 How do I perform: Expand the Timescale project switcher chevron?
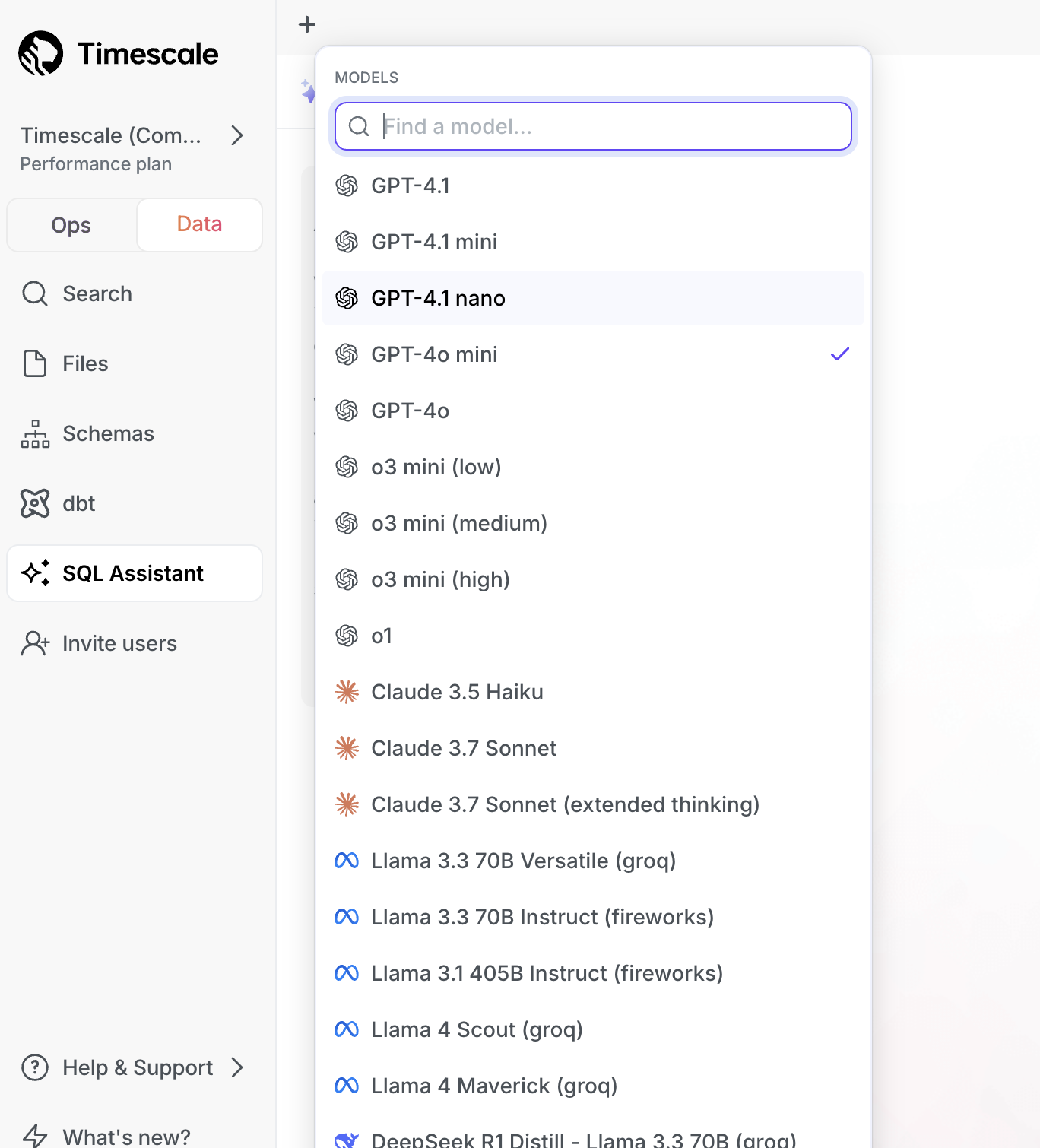click(237, 135)
